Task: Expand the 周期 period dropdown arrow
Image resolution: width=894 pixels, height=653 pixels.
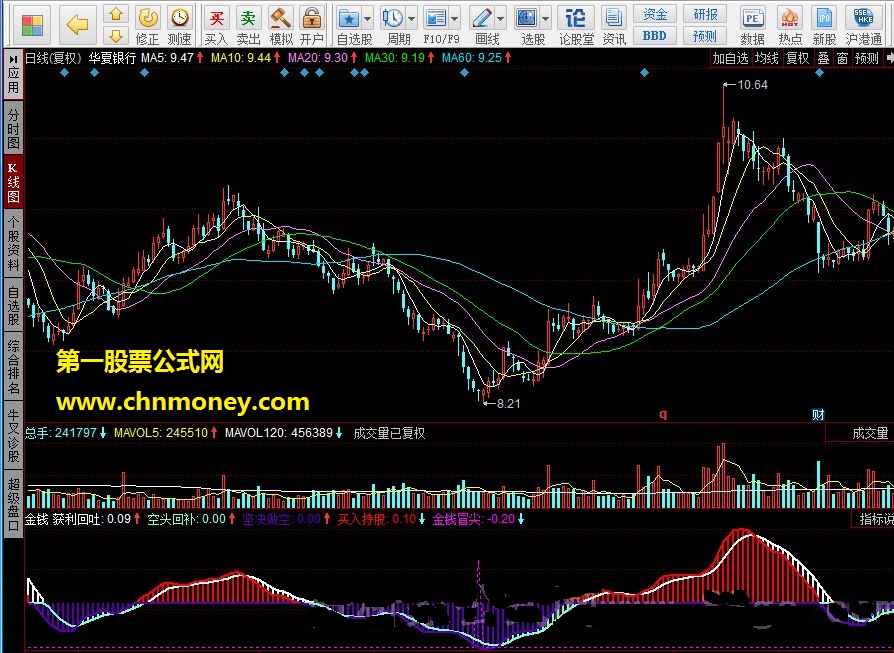Action: point(411,19)
